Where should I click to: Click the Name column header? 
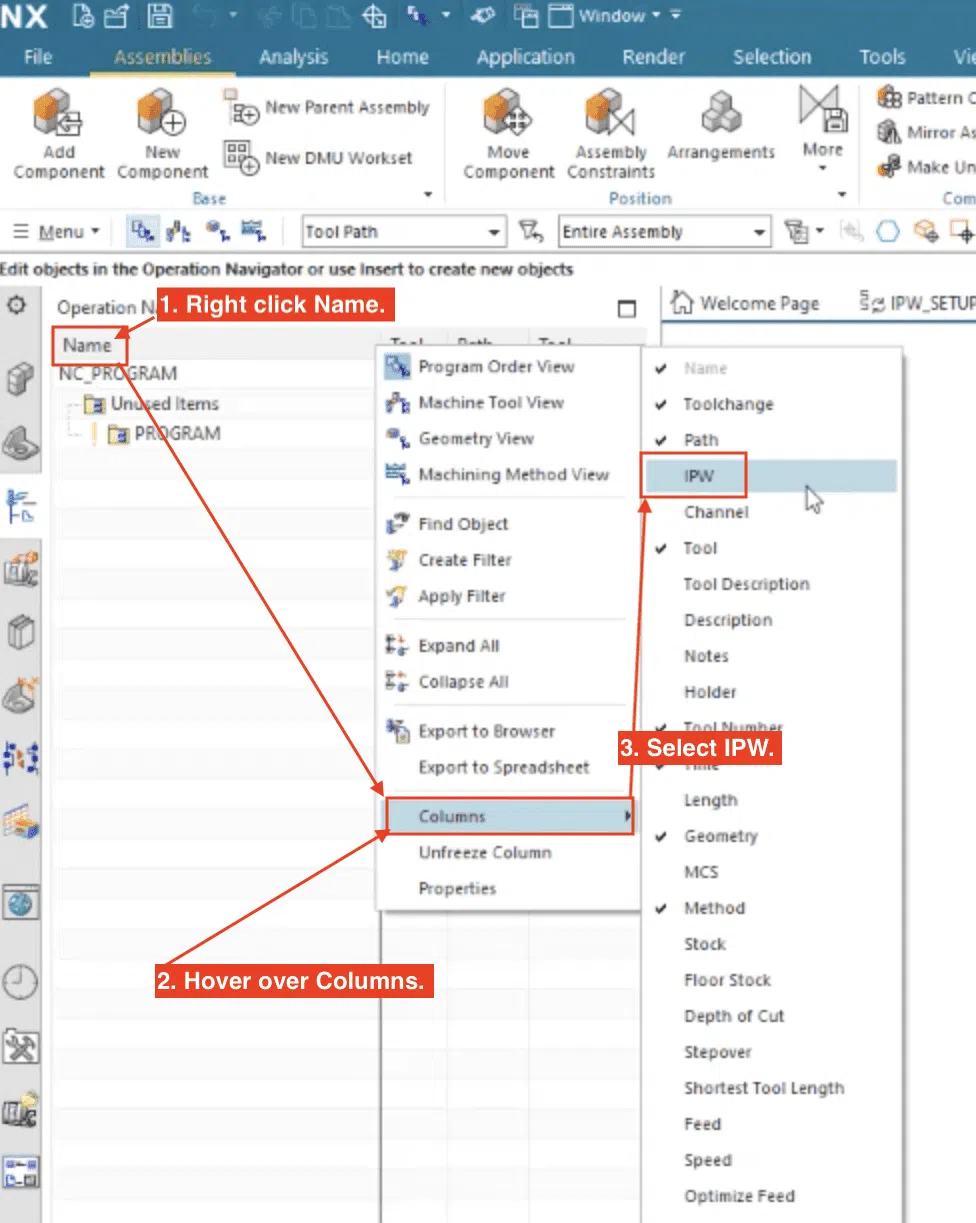tap(88, 346)
